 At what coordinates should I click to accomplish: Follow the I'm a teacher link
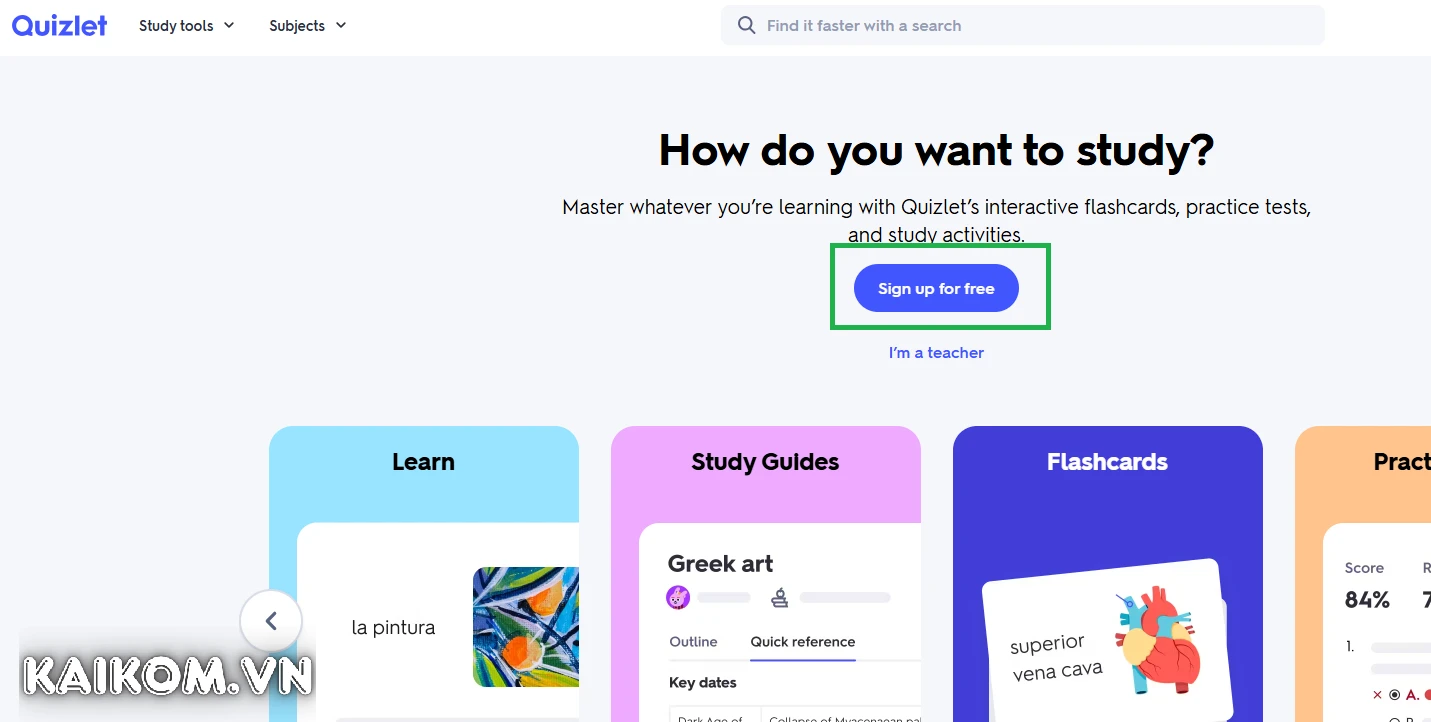click(936, 353)
